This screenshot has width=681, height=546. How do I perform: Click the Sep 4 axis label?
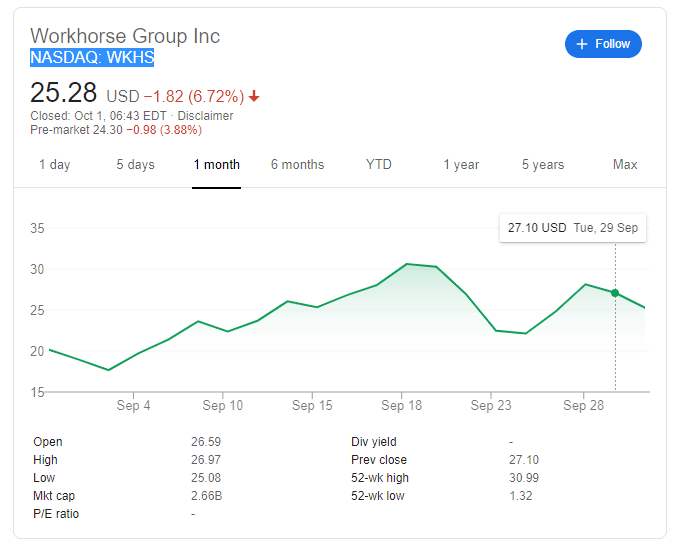pyautogui.click(x=134, y=406)
